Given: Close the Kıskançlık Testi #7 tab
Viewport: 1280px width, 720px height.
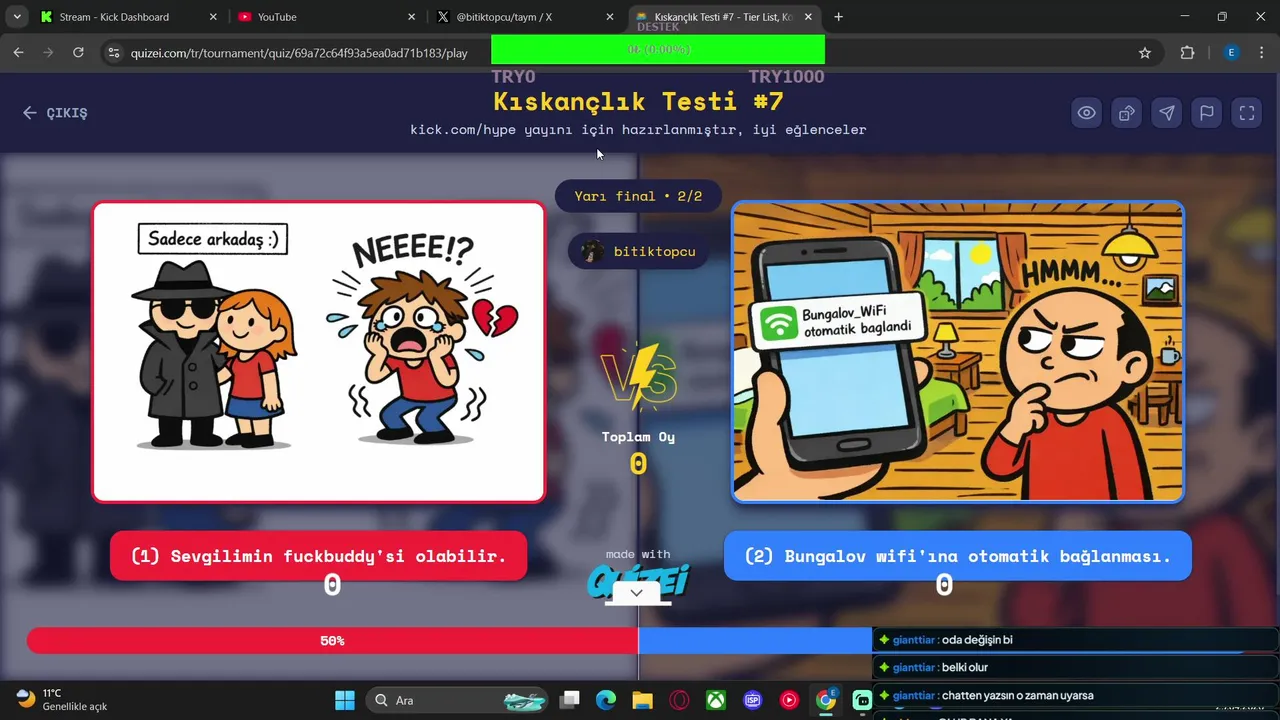Looking at the screenshot, I should coord(808,17).
